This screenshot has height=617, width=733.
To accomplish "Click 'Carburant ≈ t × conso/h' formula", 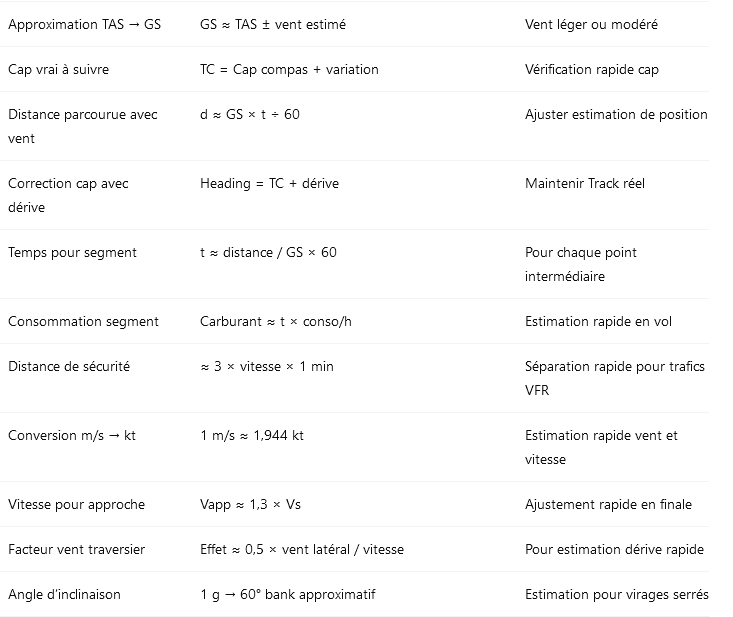I will click(276, 322).
